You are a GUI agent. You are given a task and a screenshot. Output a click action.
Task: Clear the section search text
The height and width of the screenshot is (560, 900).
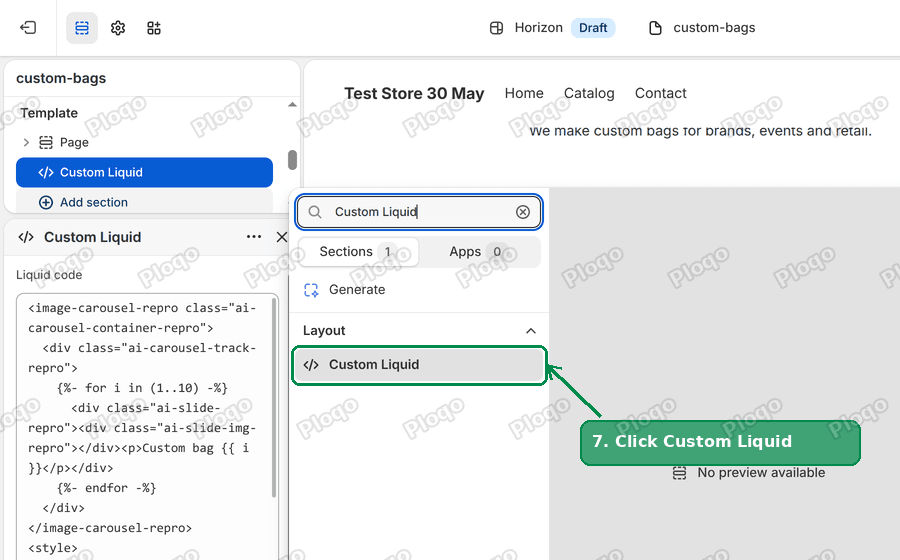pyautogui.click(x=522, y=212)
